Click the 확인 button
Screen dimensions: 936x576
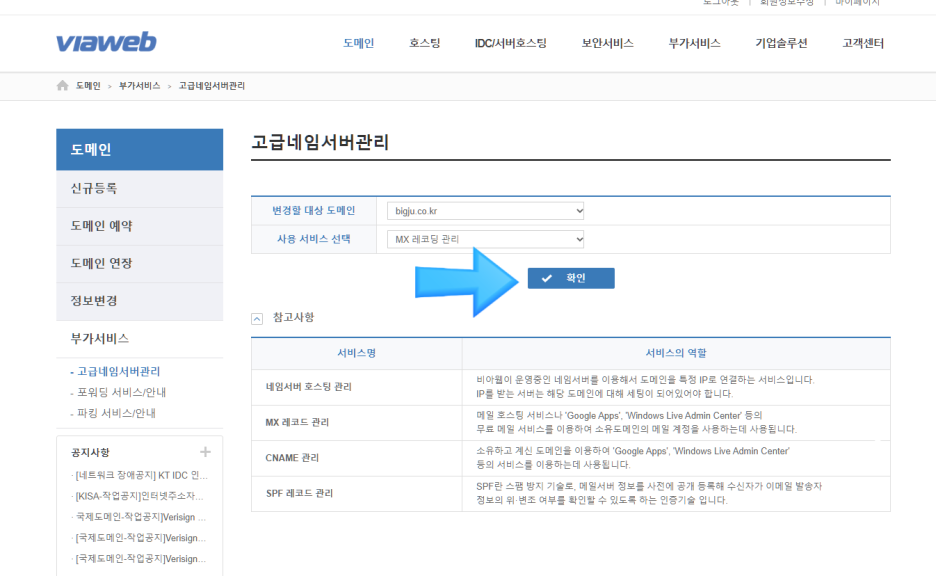(x=571, y=278)
